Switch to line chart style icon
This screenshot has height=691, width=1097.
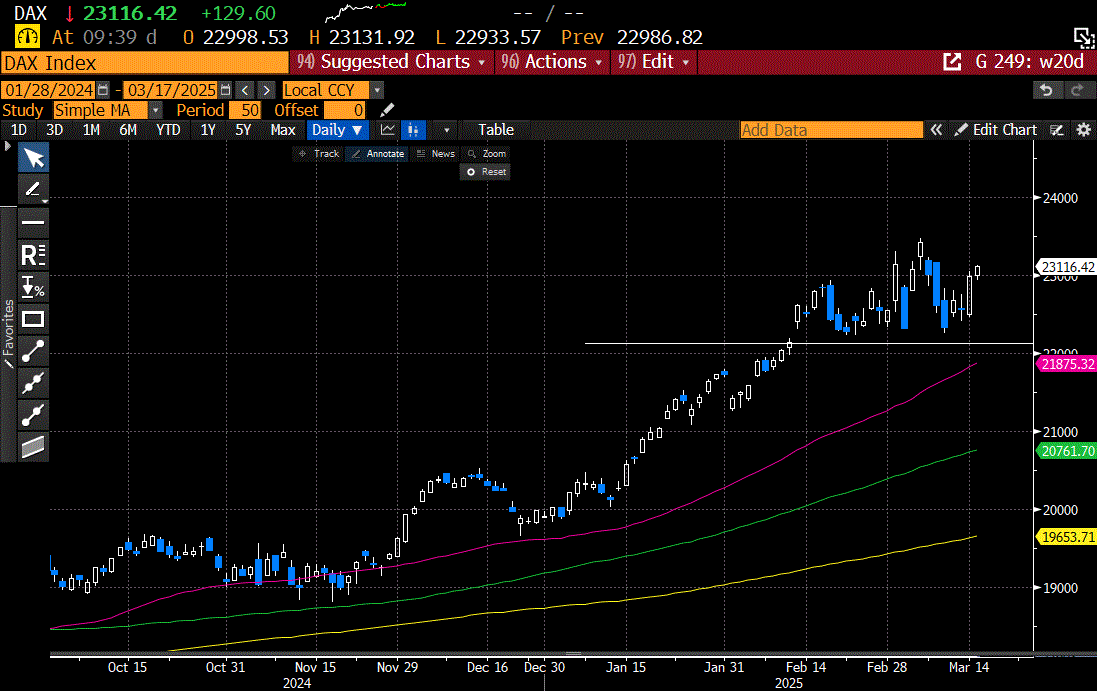(x=388, y=129)
